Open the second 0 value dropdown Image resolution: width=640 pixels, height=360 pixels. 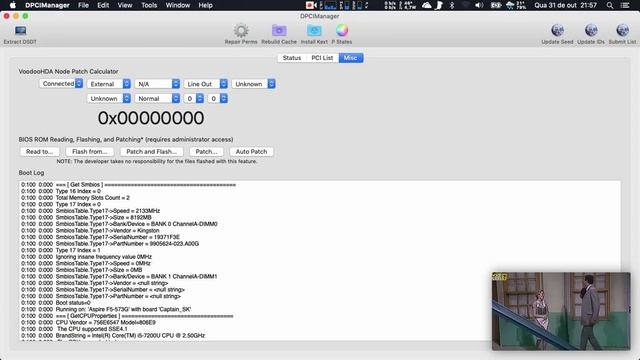pyautogui.click(x=217, y=98)
